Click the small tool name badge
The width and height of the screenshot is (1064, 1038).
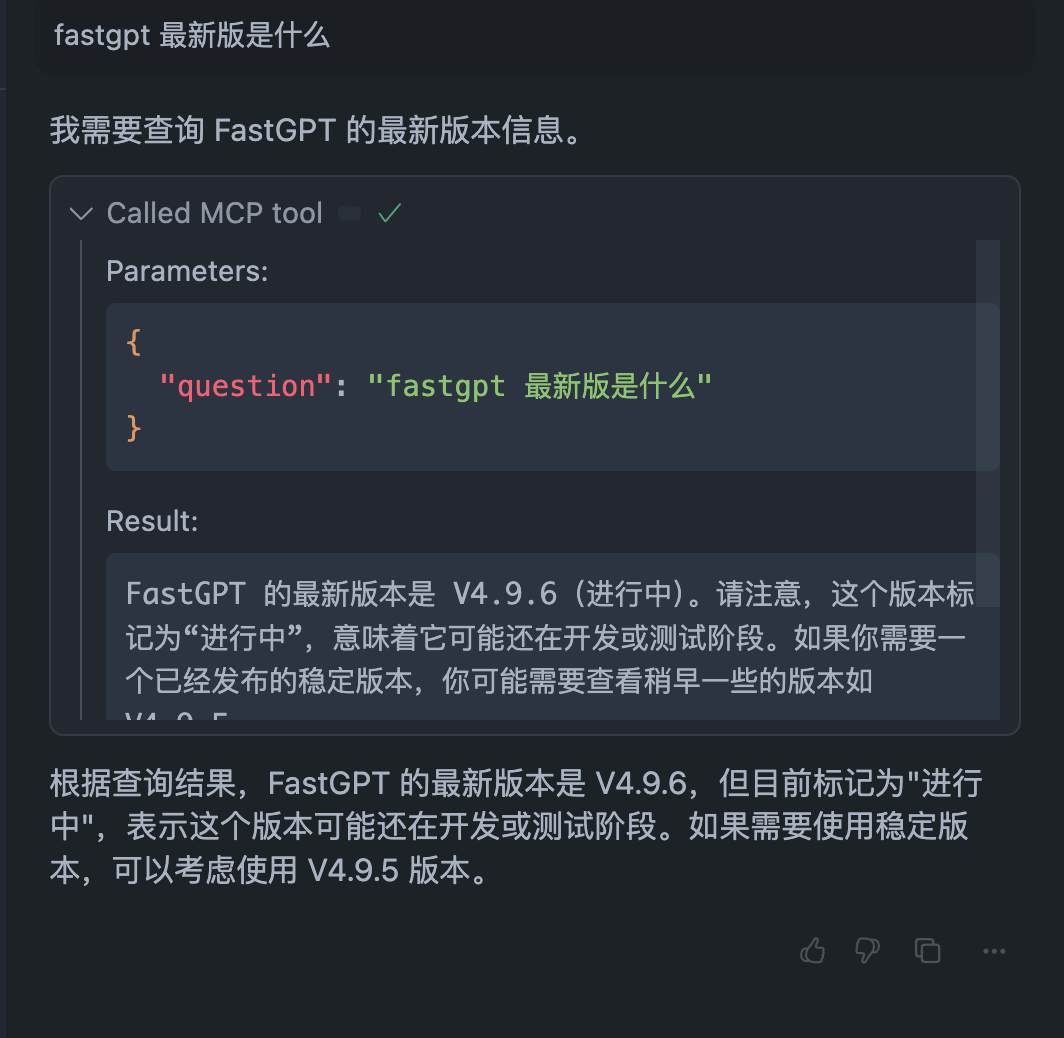click(x=350, y=213)
